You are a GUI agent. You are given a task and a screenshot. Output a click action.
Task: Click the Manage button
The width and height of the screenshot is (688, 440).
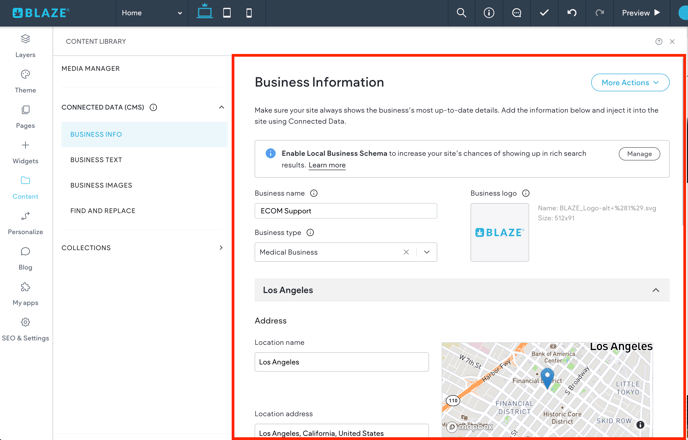[x=639, y=154]
